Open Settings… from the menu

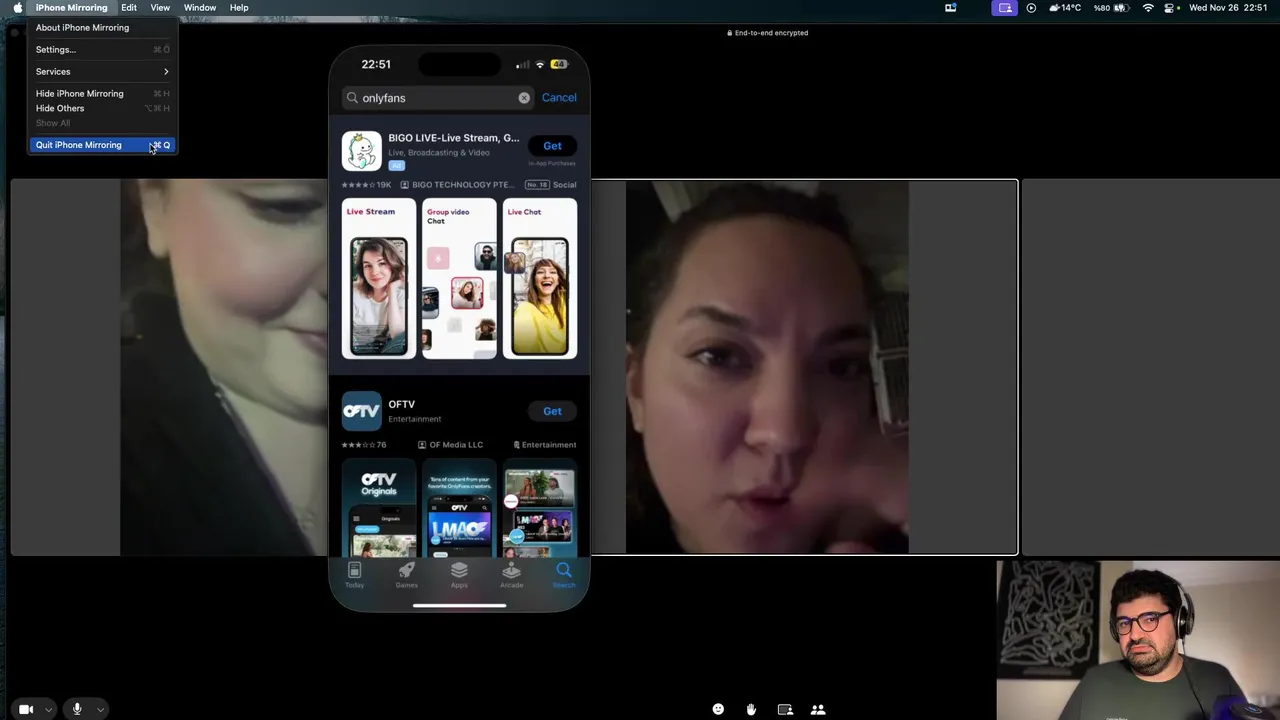[103, 49]
